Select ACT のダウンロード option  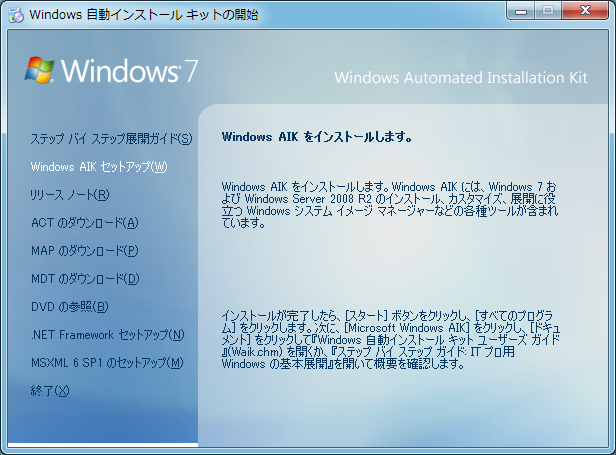coord(84,222)
